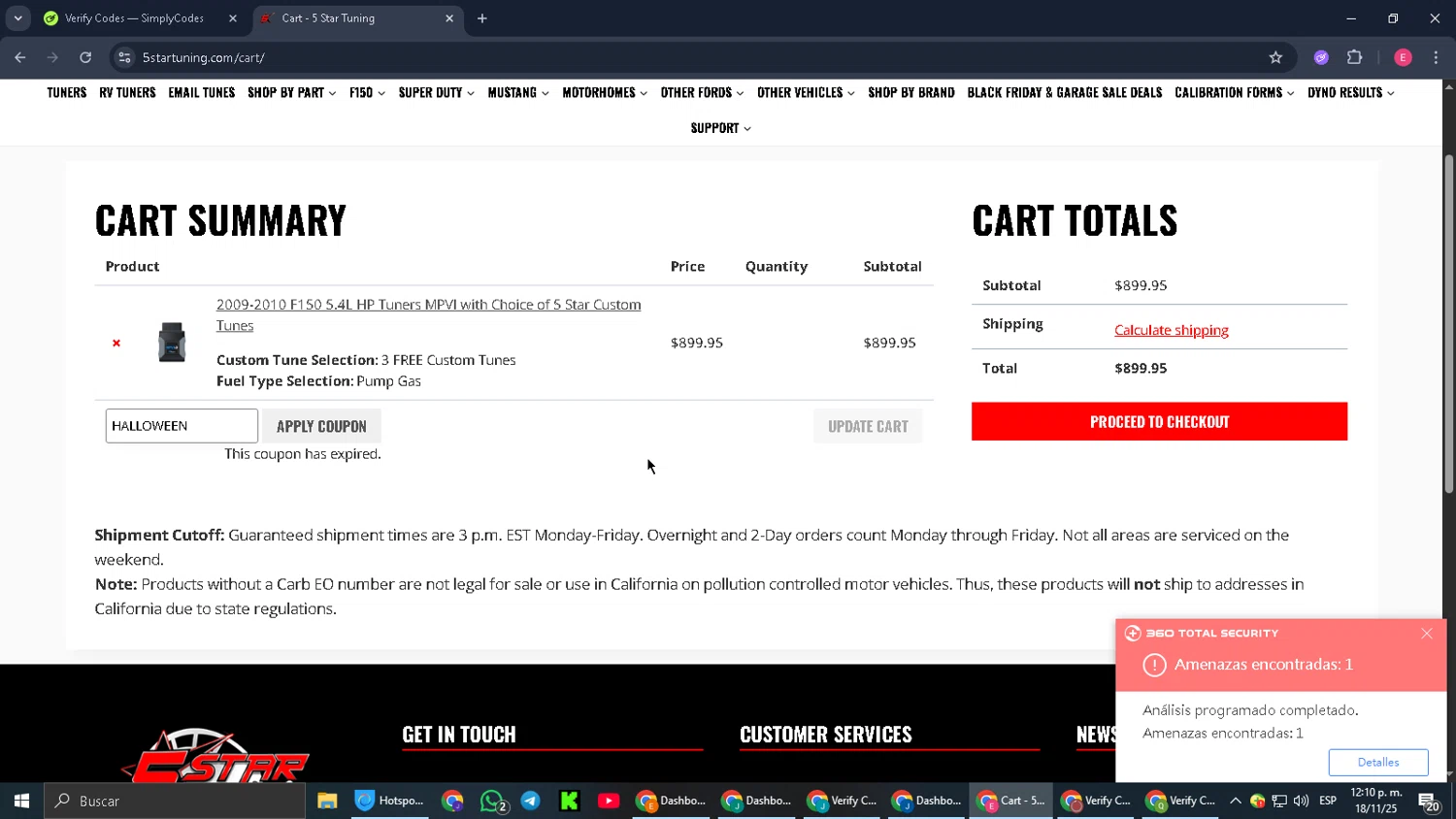
Task: Open the SHOP BY BRAND menu item
Action: pos(911,93)
